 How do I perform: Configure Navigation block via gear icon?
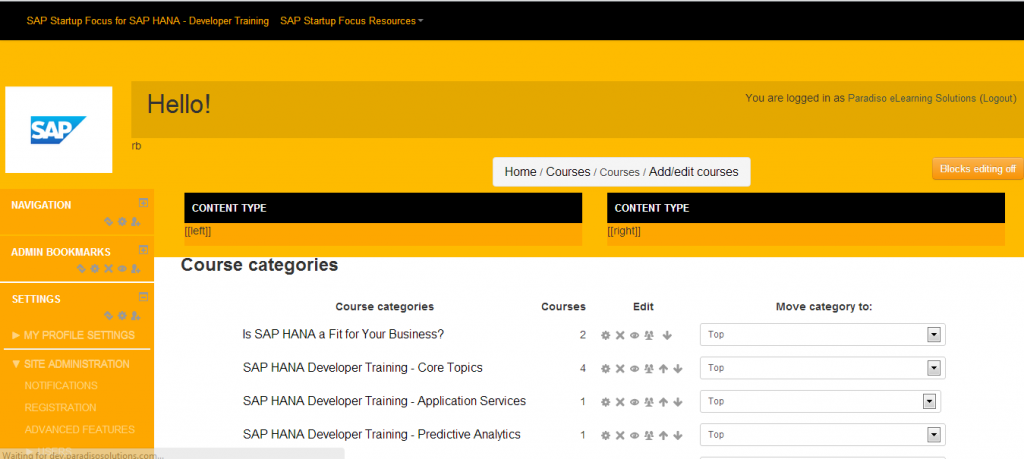[x=122, y=222]
